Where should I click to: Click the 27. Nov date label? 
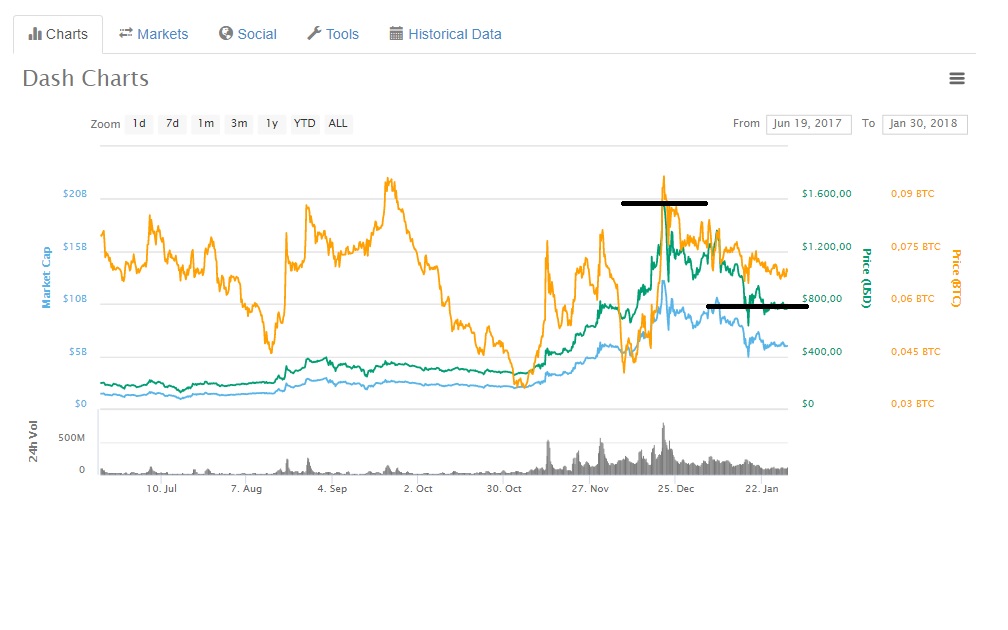pos(590,489)
